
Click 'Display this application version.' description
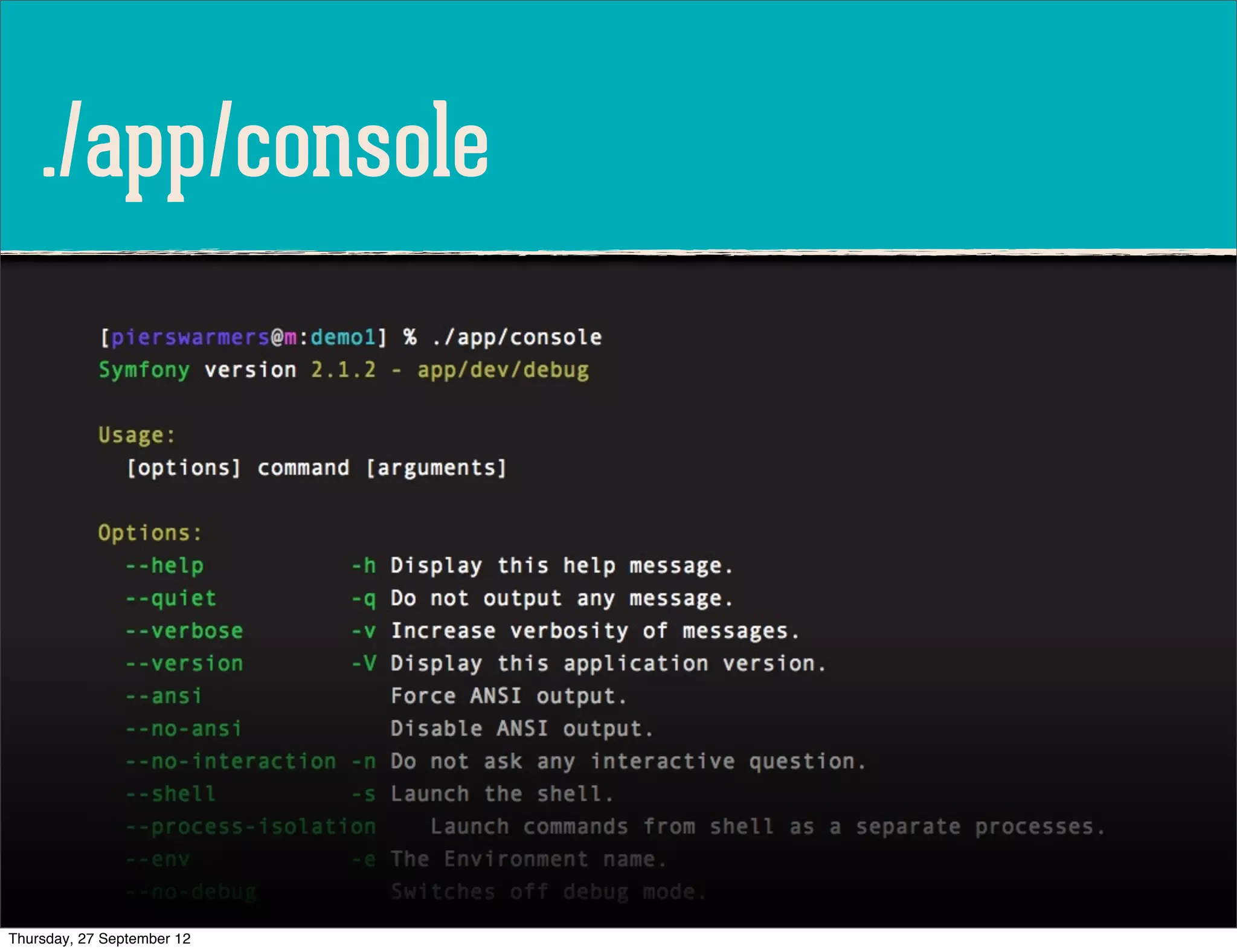[608, 664]
